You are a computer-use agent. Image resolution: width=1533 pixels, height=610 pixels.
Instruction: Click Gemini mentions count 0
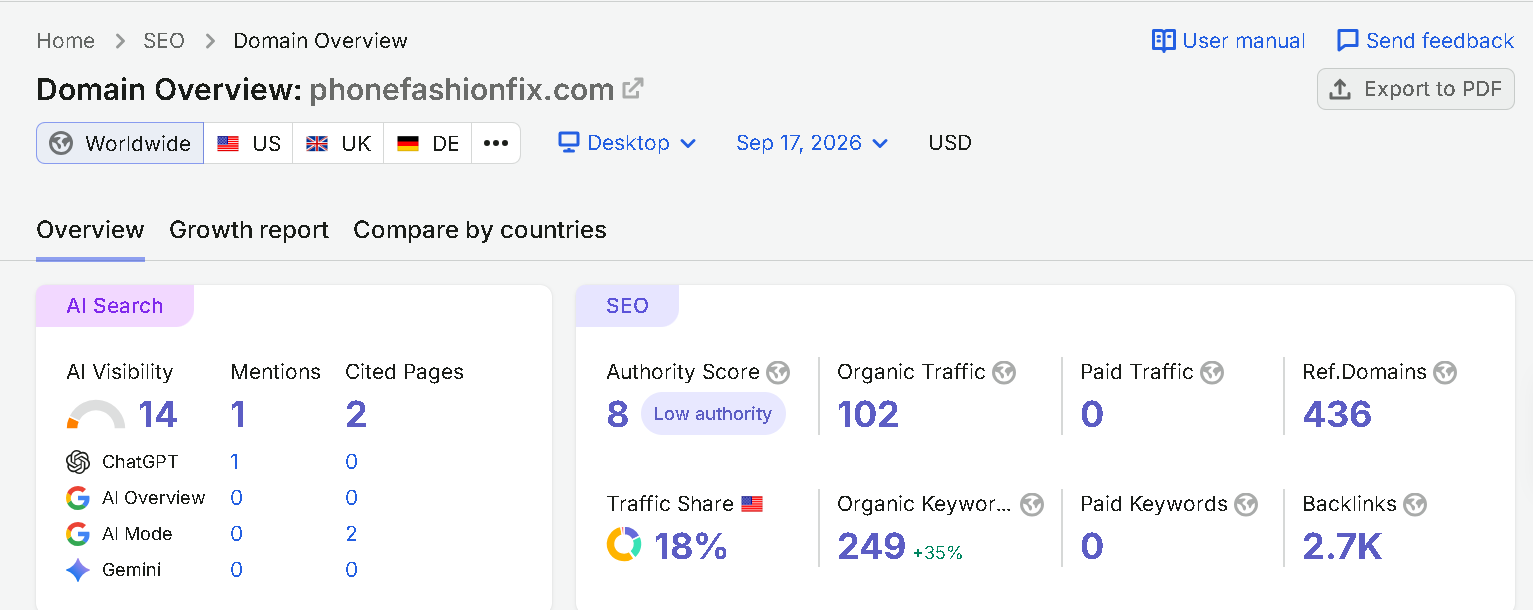coord(236,570)
